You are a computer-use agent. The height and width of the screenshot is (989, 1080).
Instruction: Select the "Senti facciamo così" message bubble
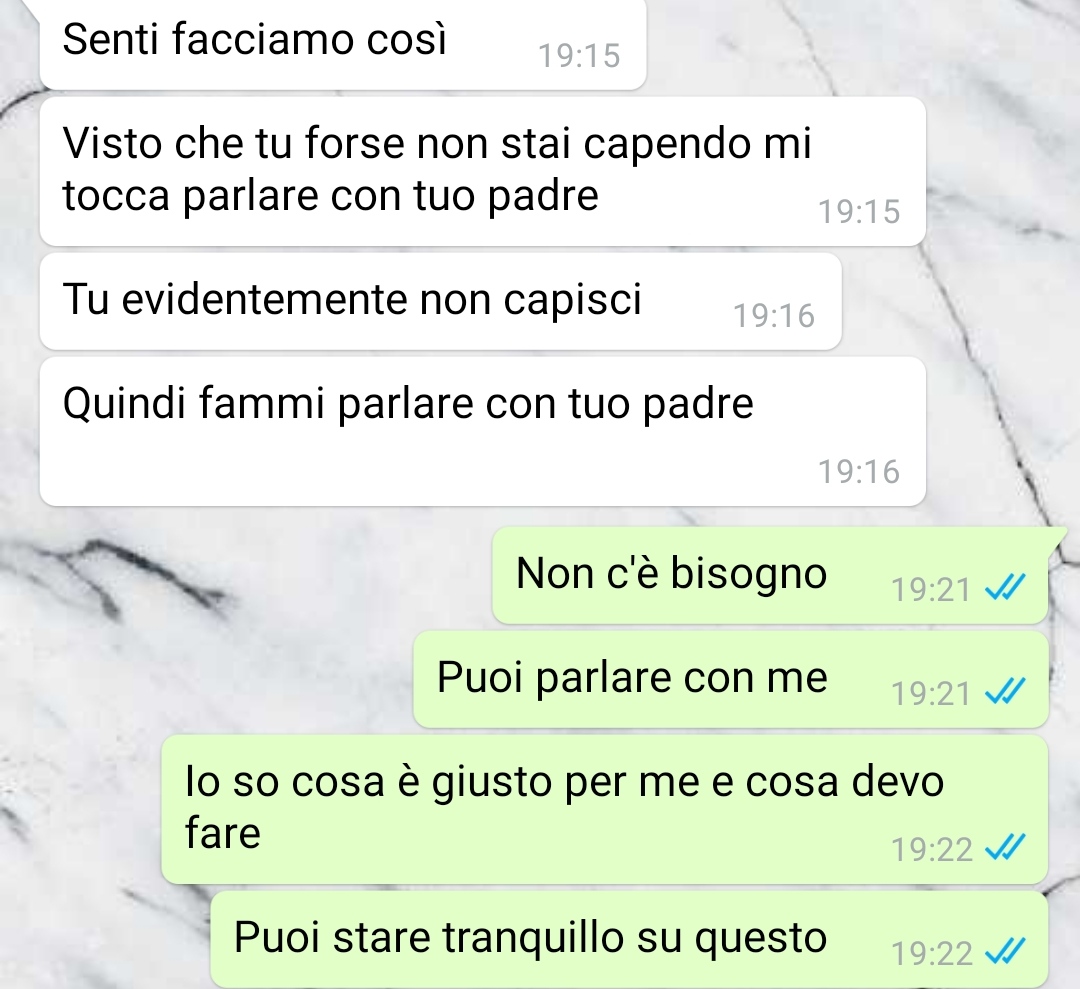[343, 43]
